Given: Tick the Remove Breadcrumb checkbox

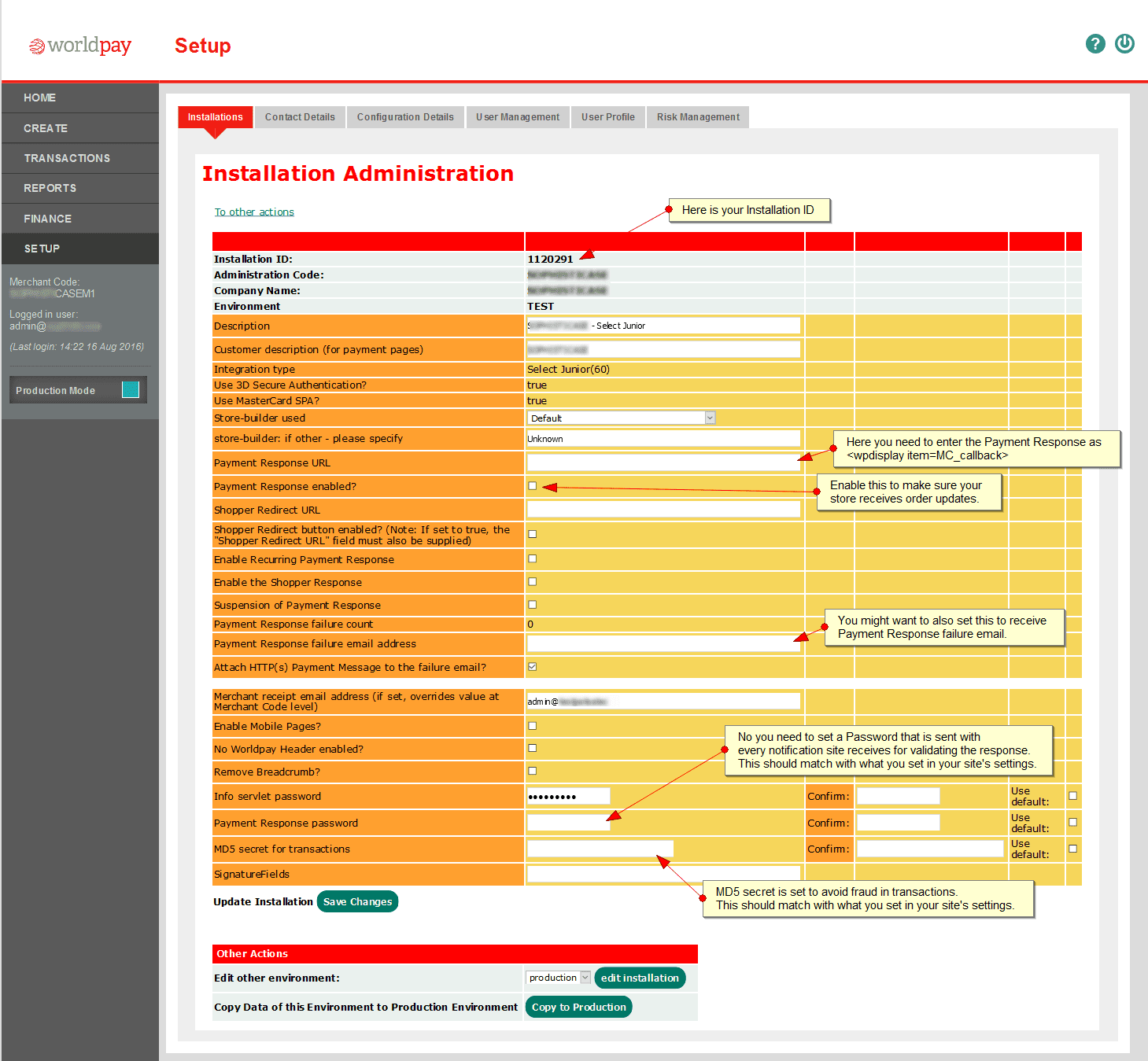Looking at the screenshot, I should point(533,771).
